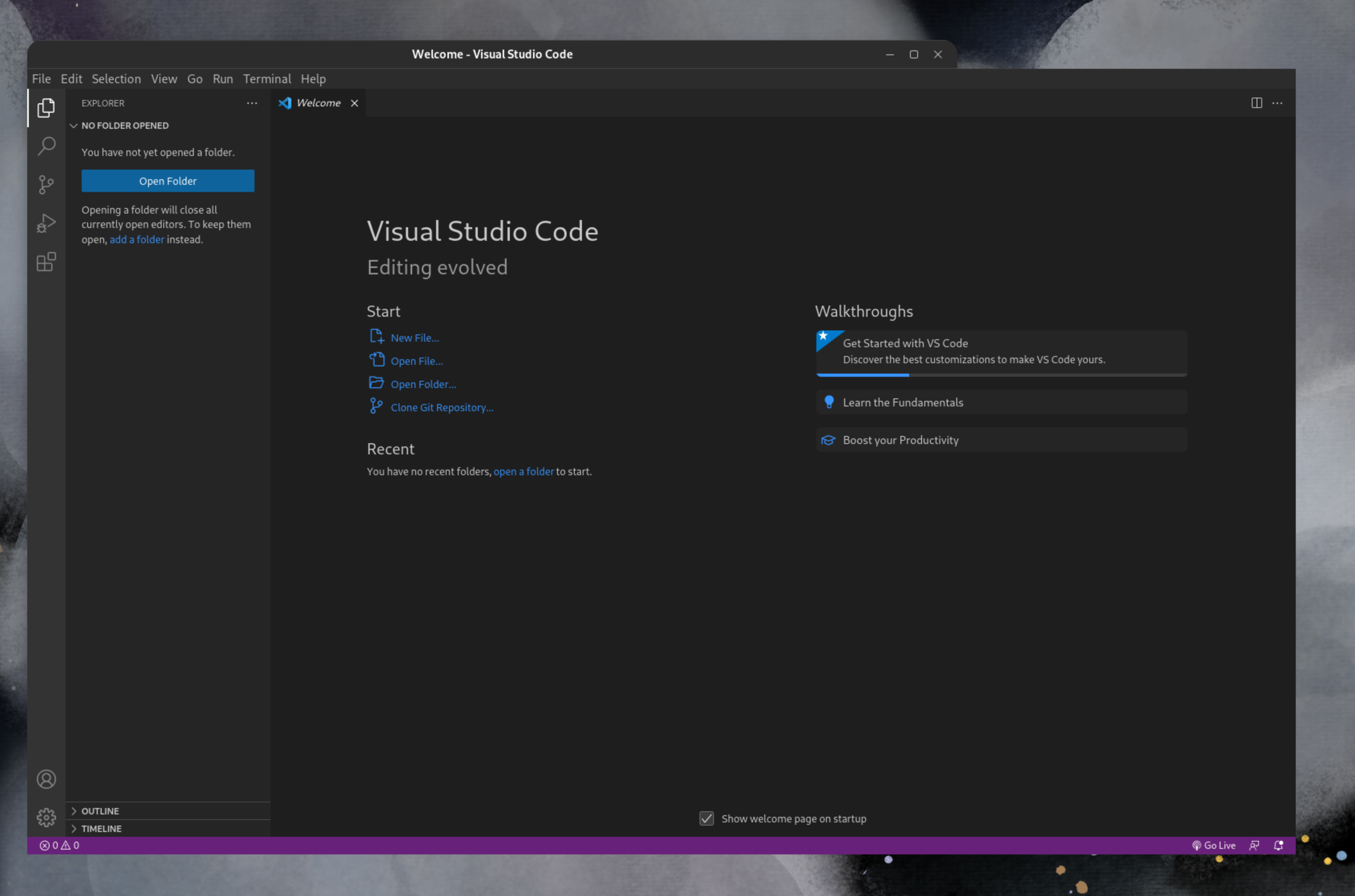Open the Extensions view
The height and width of the screenshot is (896, 1355).
click(x=46, y=262)
